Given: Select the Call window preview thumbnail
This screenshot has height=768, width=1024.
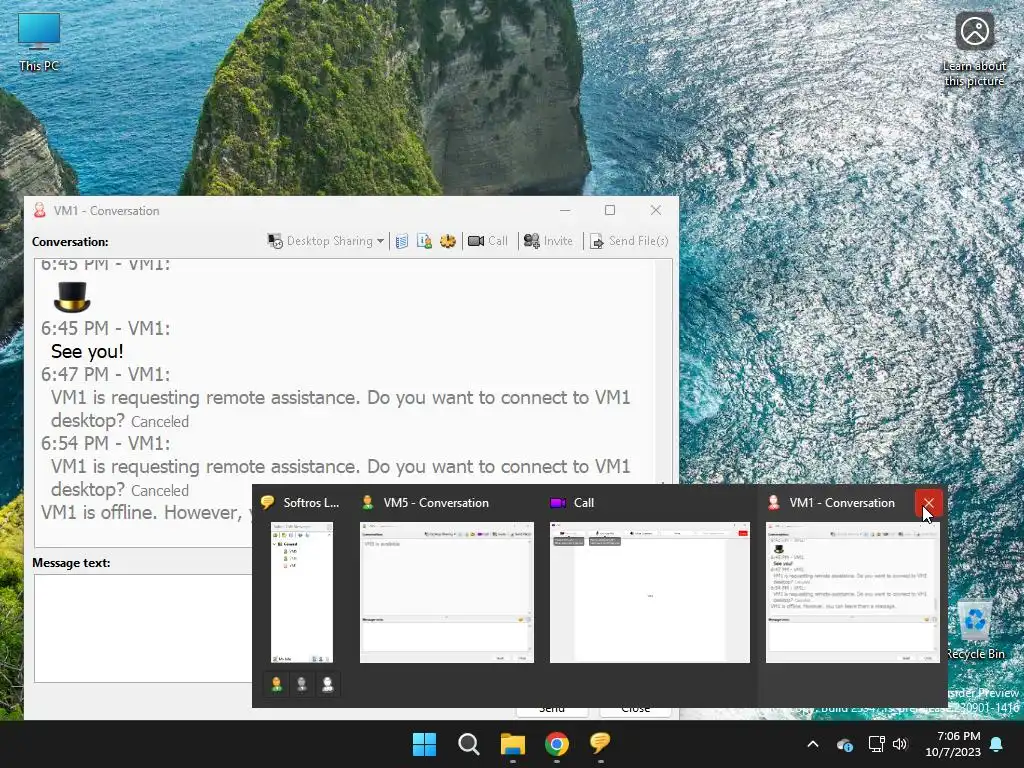Looking at the screenshot, I should tap(650, 592).
